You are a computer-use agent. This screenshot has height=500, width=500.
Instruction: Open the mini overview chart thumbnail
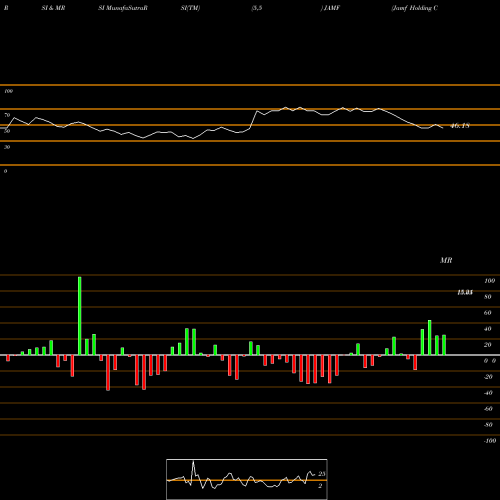[247, 479]
